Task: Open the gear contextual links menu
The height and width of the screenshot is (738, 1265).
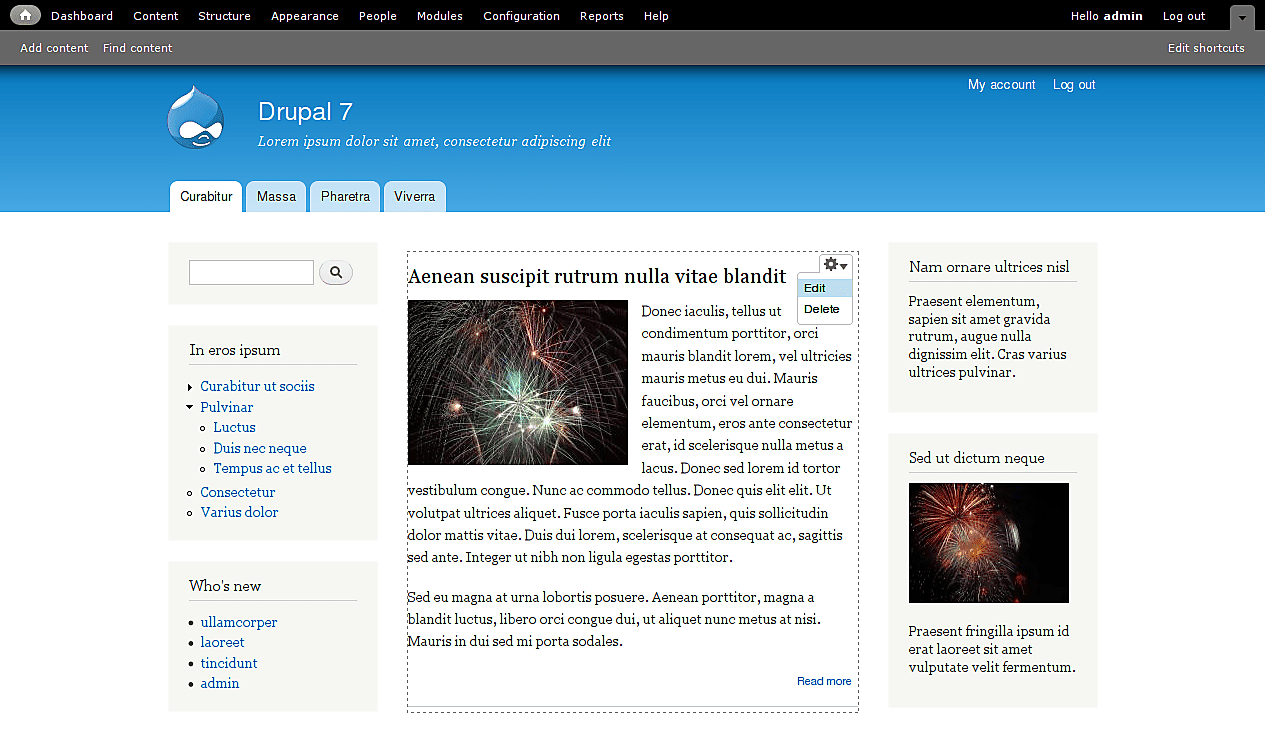Action: click(836, 265)
